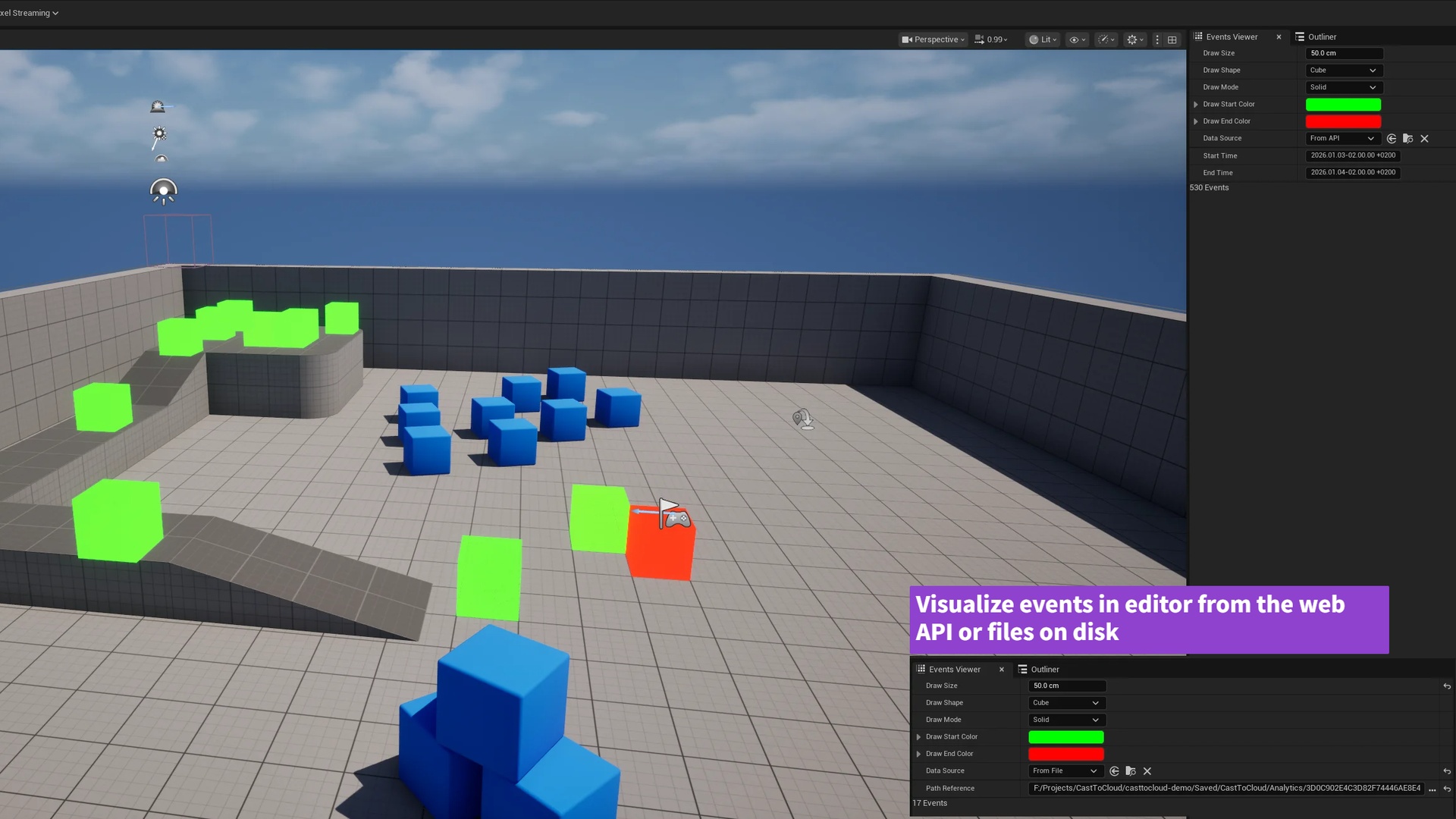Open the viewport settings gear menu
Screen dimensions: 1456x819
tap(1134, 39)
